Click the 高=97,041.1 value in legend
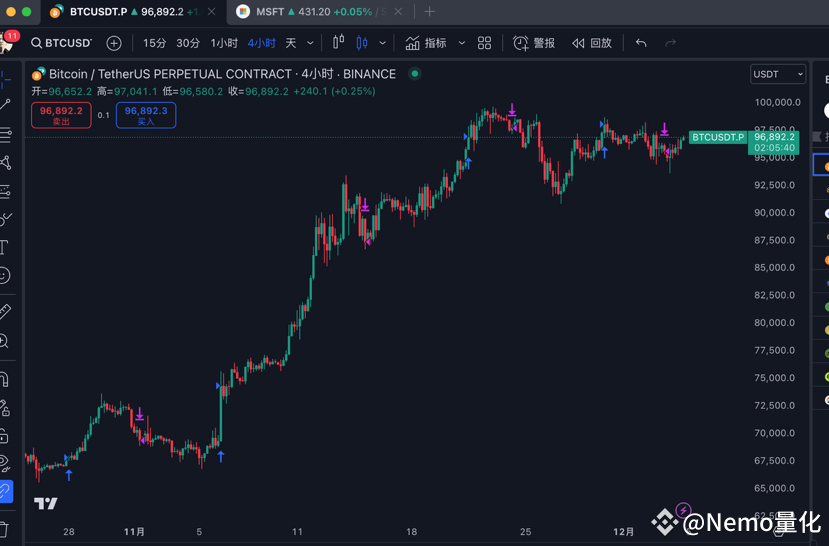The width and height of the screenshot is (829, 546). coord(127,91)
